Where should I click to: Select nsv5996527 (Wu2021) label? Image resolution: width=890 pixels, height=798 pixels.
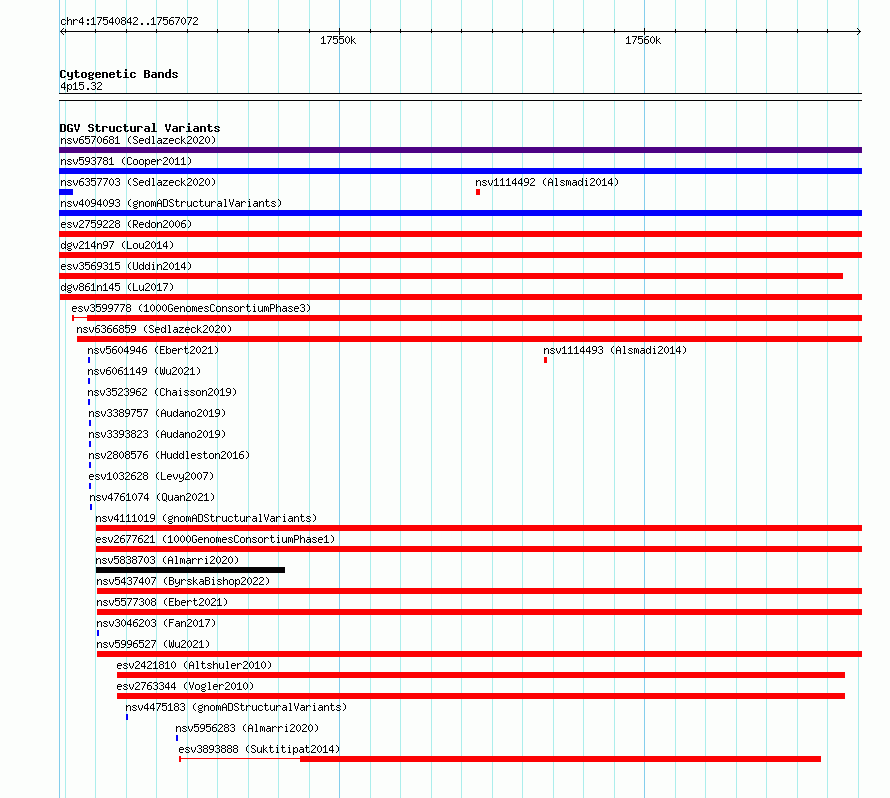tap(153, 644)
